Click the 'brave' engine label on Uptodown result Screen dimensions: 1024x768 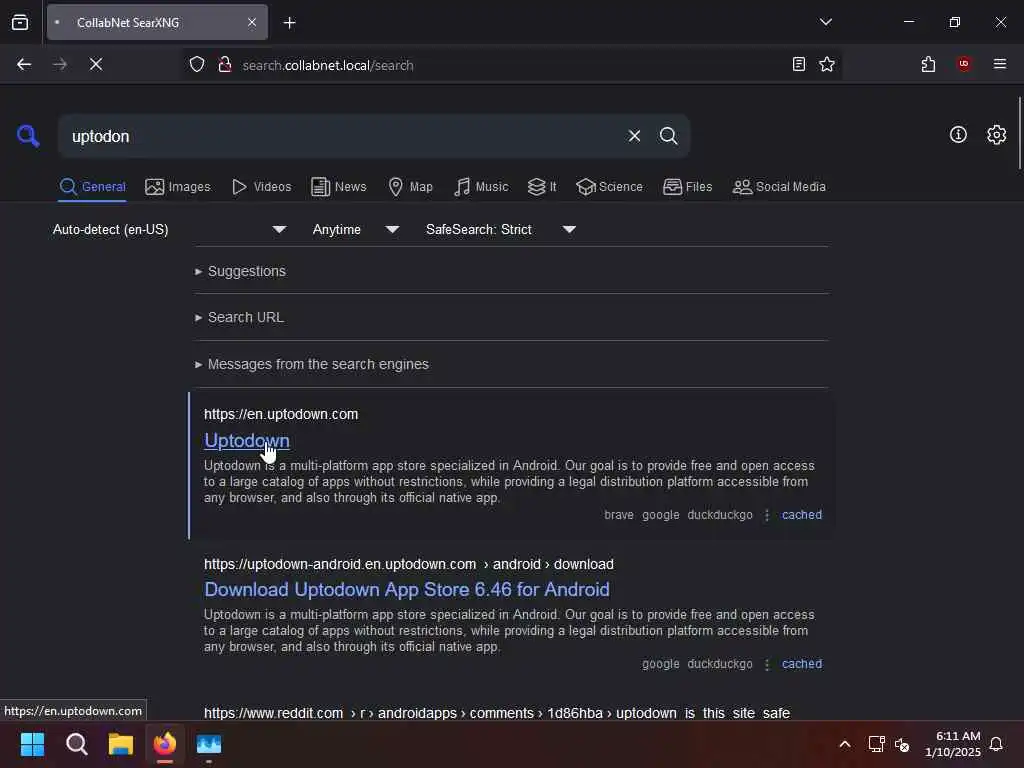618,515
